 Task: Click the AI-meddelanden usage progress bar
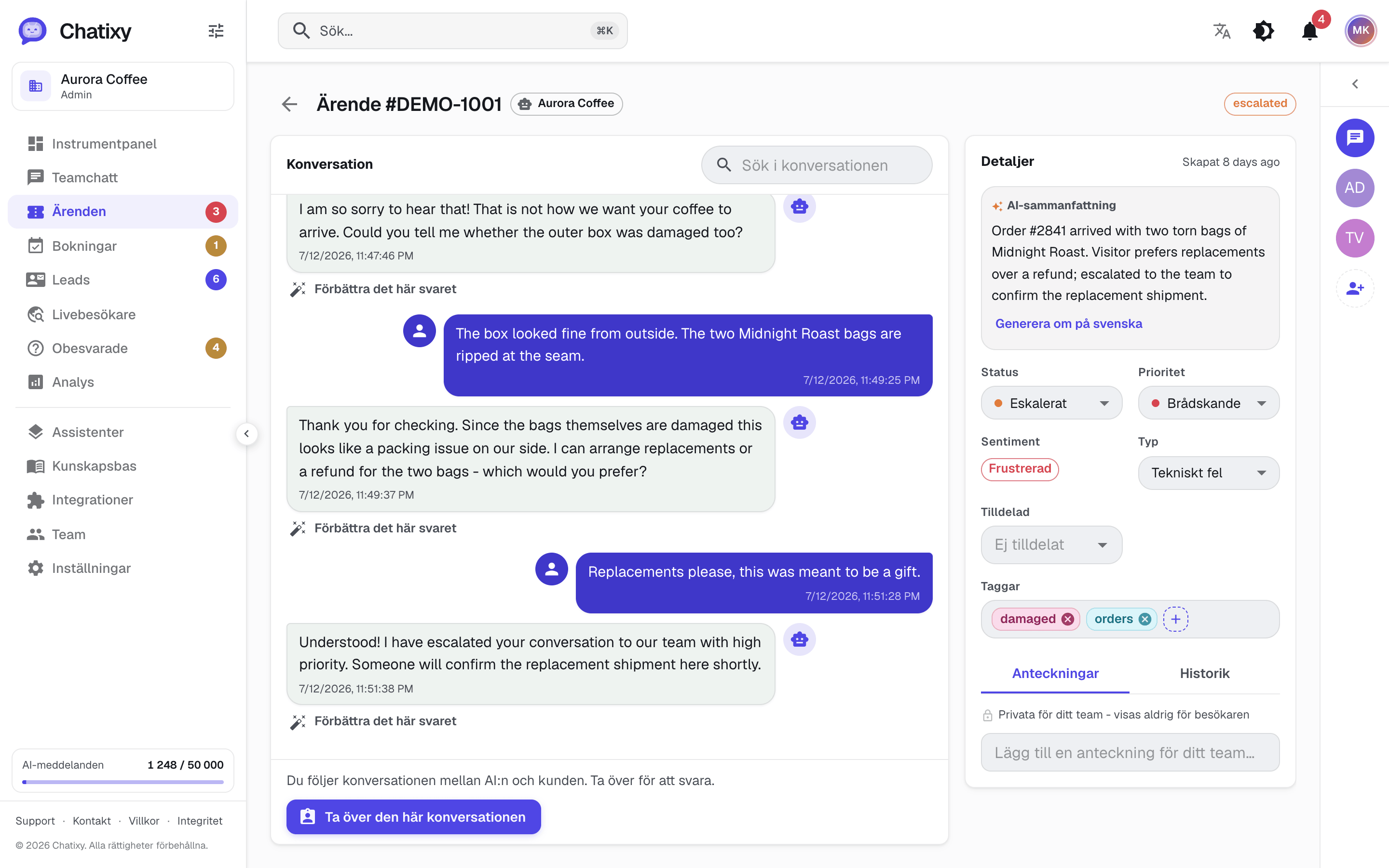coord(123,781)
